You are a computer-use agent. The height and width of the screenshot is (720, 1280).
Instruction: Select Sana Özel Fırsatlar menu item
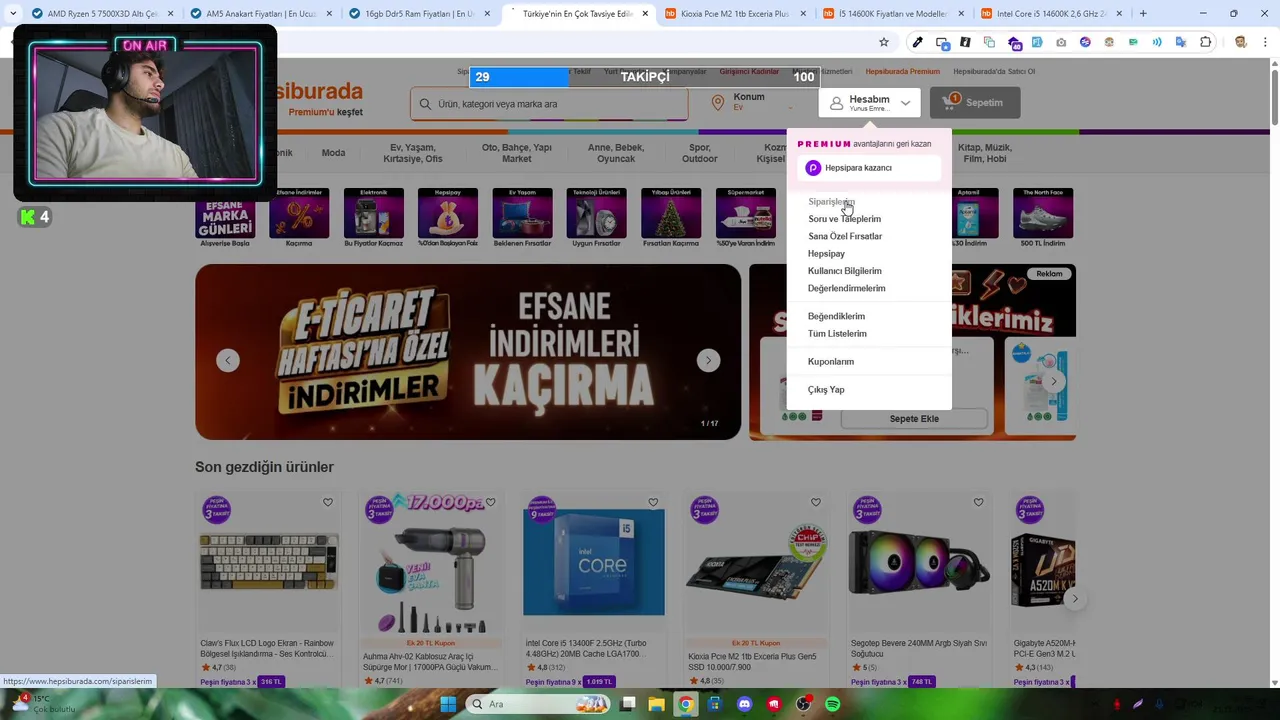point(845,236)
